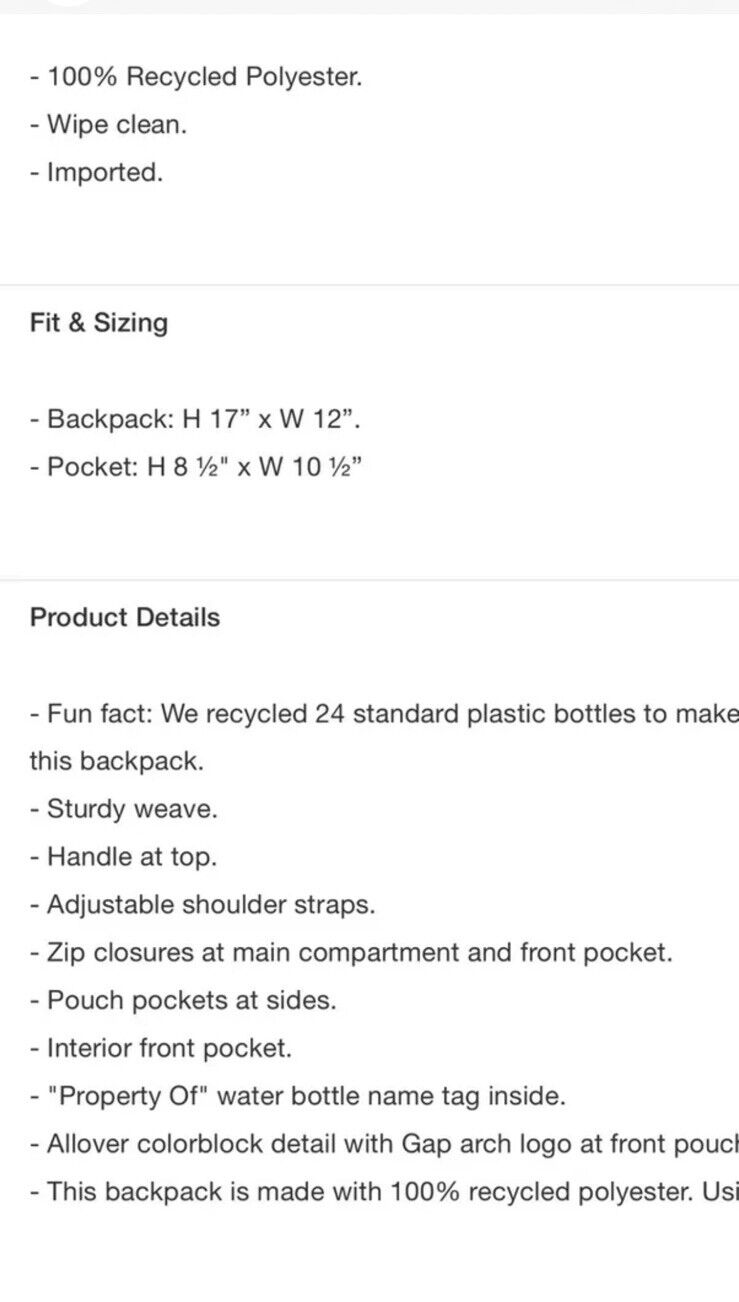Click the 'Pouch pockets at sides.' bullet
739x1302 pixels.
pos(183,1001)
